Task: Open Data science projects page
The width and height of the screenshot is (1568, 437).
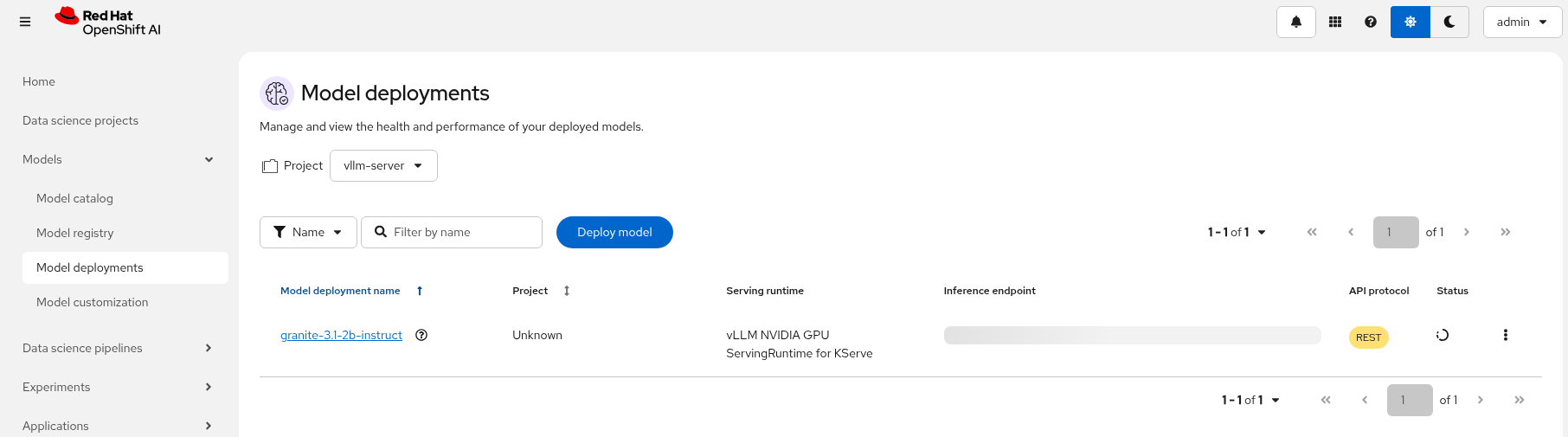Action: point(80,120)
